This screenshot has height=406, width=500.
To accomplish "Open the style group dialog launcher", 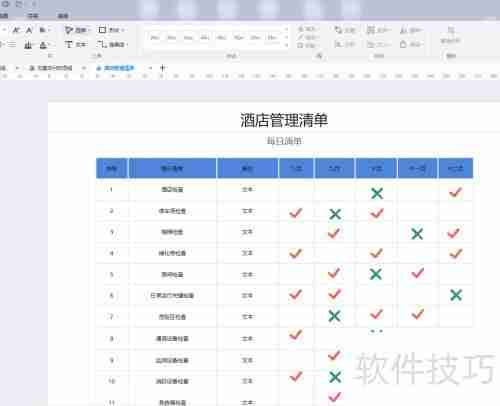I will pos(319,56).
